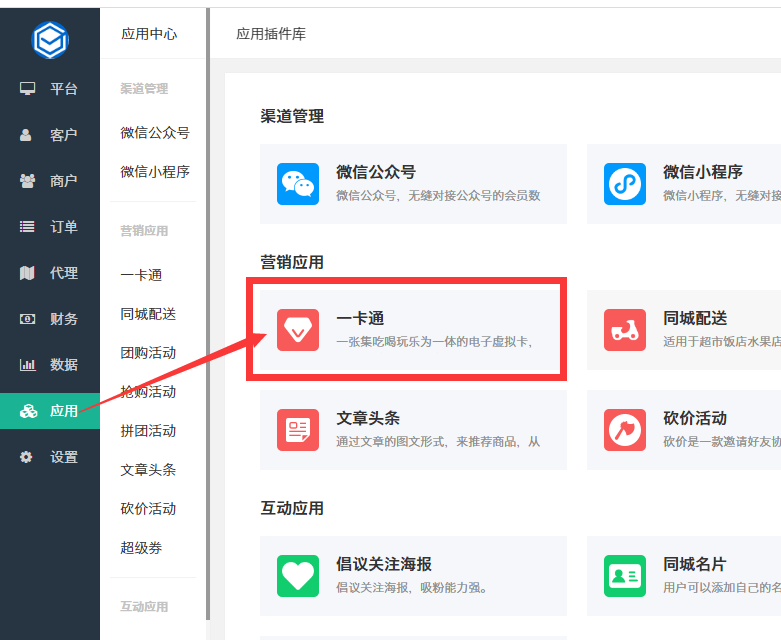This screenshot has height=640, width=781.
Task: Click the WeChat icon on 微信公众号 card
Action: 298,184
